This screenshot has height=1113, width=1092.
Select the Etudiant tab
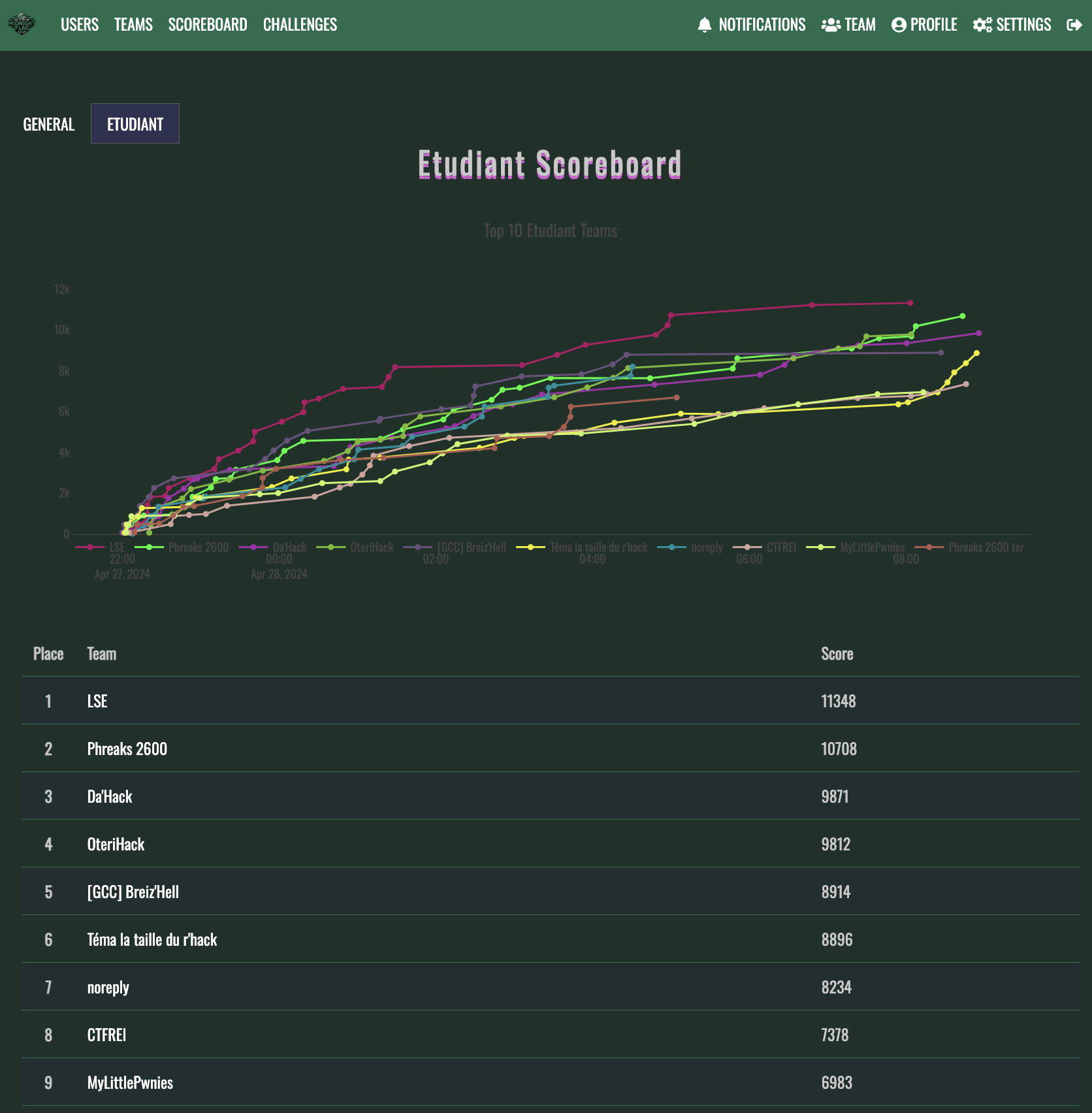135,124
